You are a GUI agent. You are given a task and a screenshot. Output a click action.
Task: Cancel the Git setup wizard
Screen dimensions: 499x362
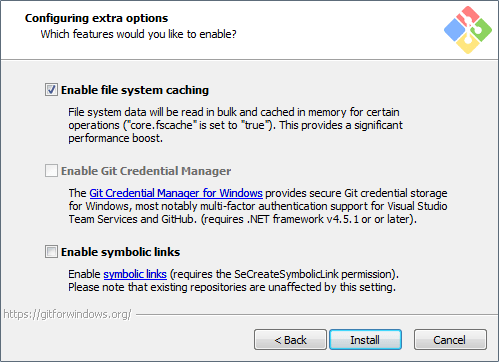click(x=450, y=340)
